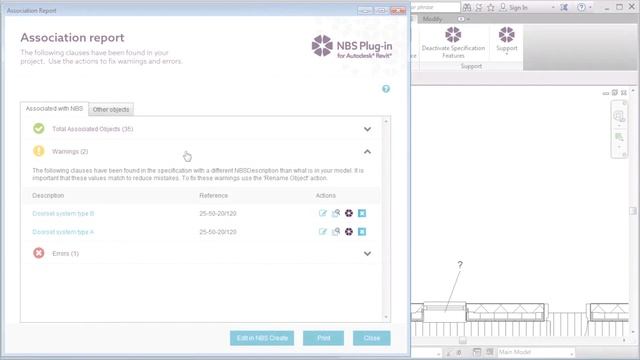Click the report list vertical scrollbar down arrow
The height and width of the screenshot is (360, 640).
coord(386,317)
